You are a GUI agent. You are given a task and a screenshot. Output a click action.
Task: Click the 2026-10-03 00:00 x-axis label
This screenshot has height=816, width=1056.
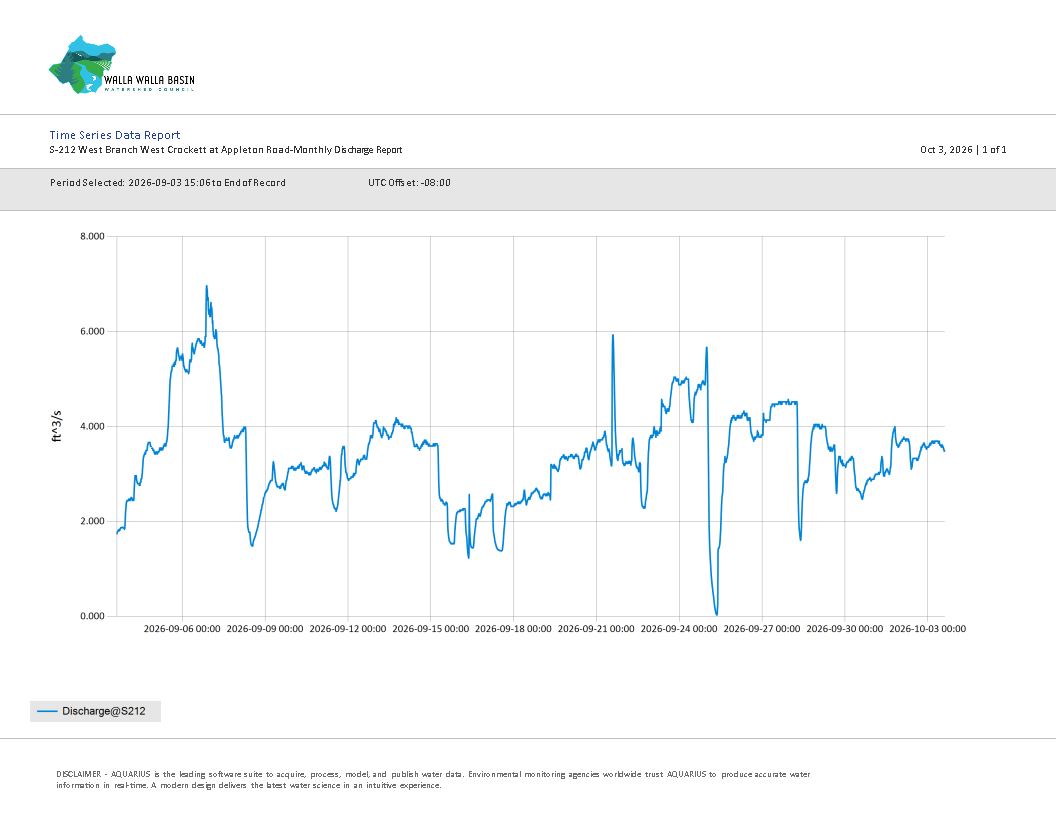click(x=927, y=629)
